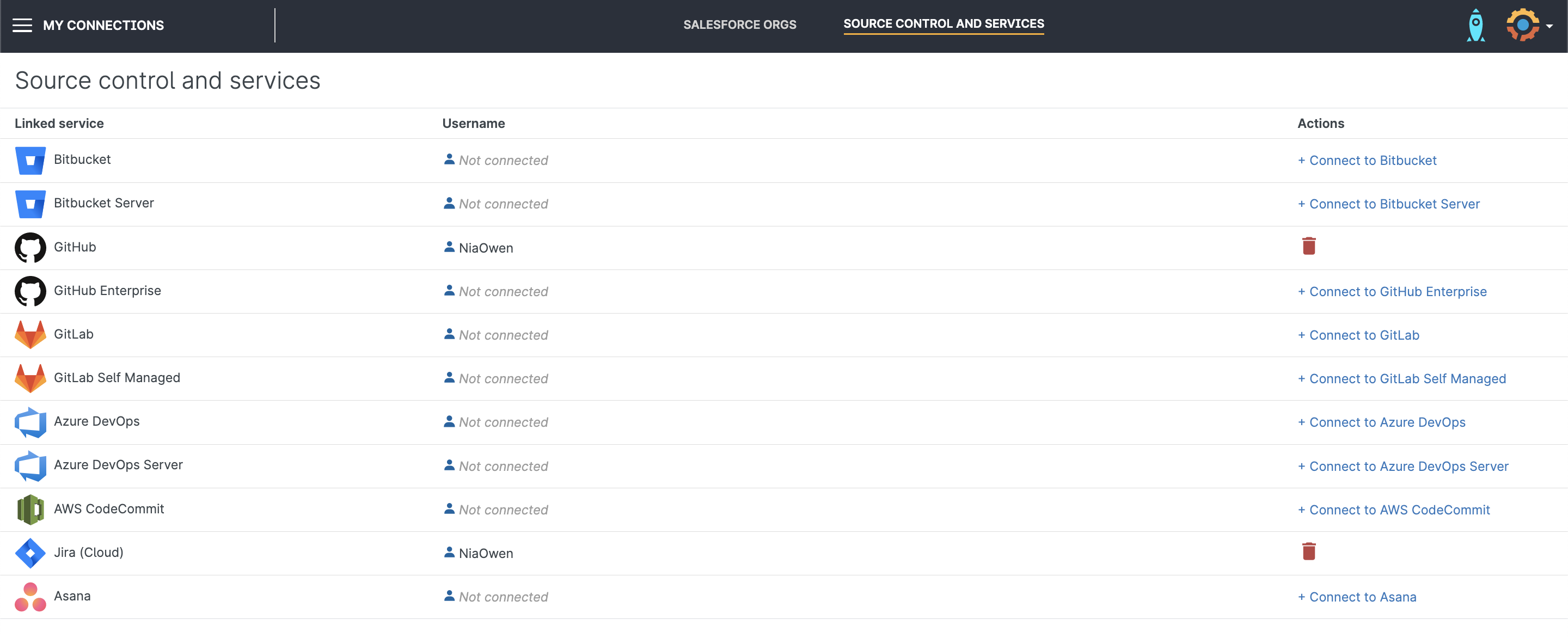Click user icon beside Jira NiaOwen

point(449,552)
